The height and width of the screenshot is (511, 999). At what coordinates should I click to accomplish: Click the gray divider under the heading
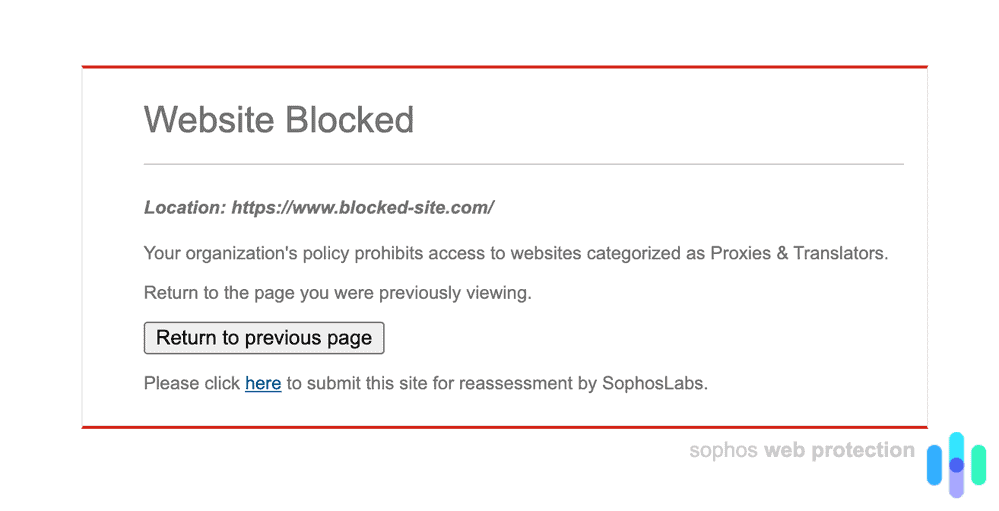pos(523,163)
